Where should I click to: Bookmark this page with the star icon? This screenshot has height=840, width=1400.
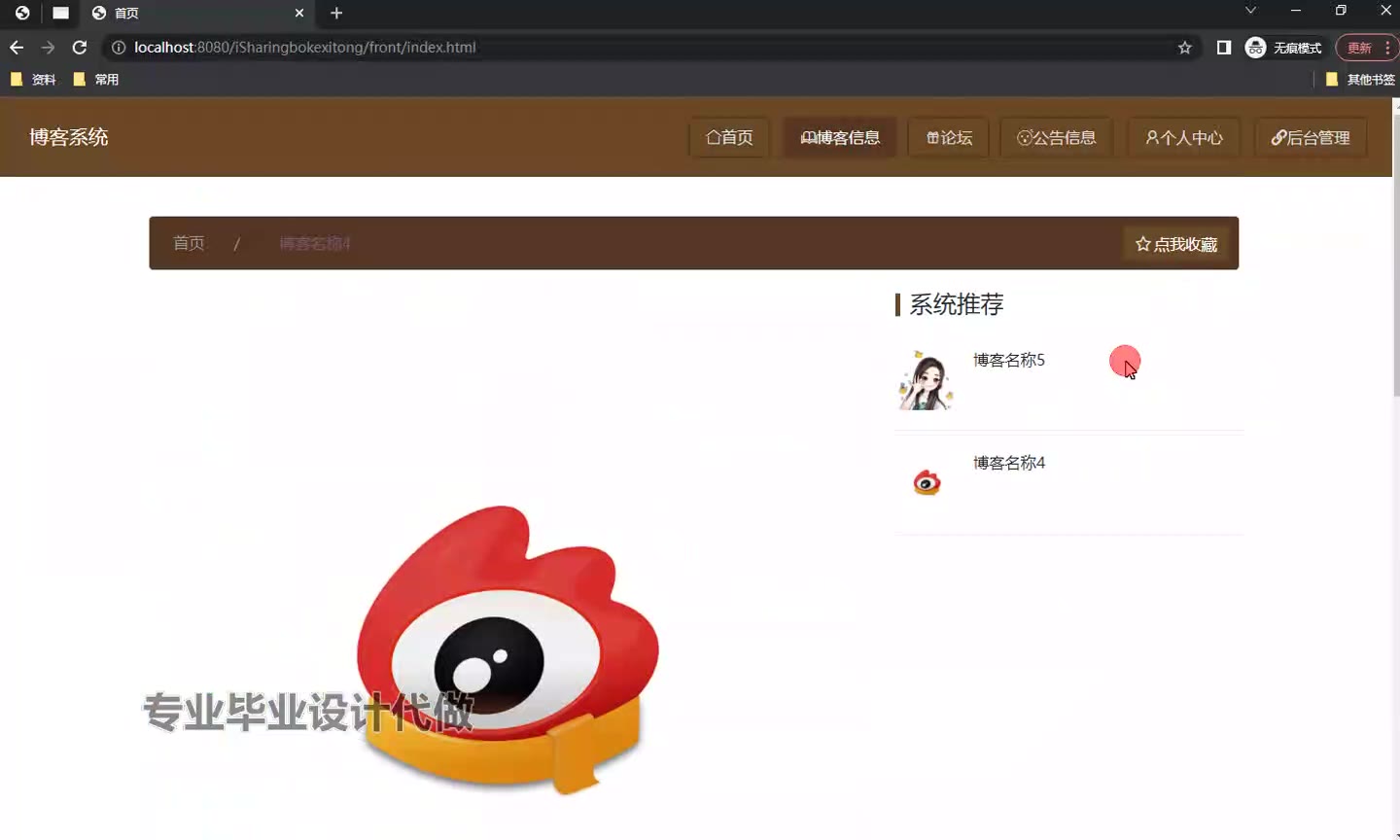coord(1184,47)
